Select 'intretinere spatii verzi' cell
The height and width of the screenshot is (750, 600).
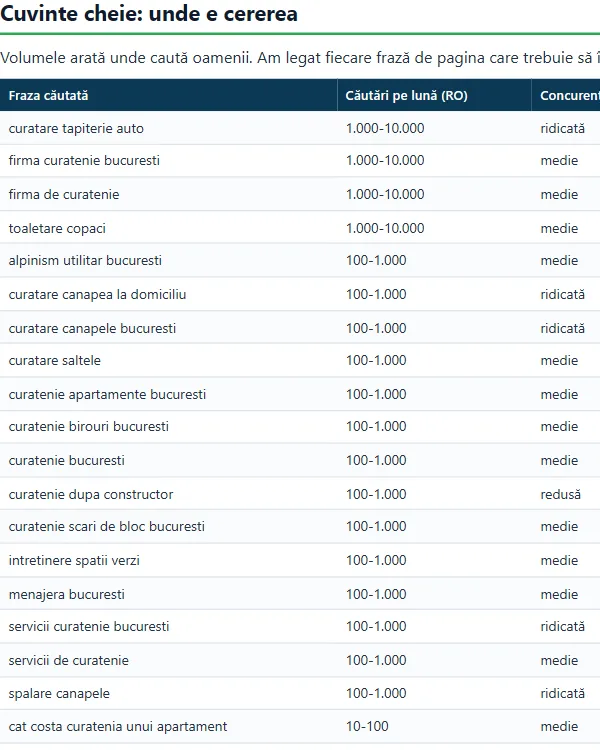(168, 560)
